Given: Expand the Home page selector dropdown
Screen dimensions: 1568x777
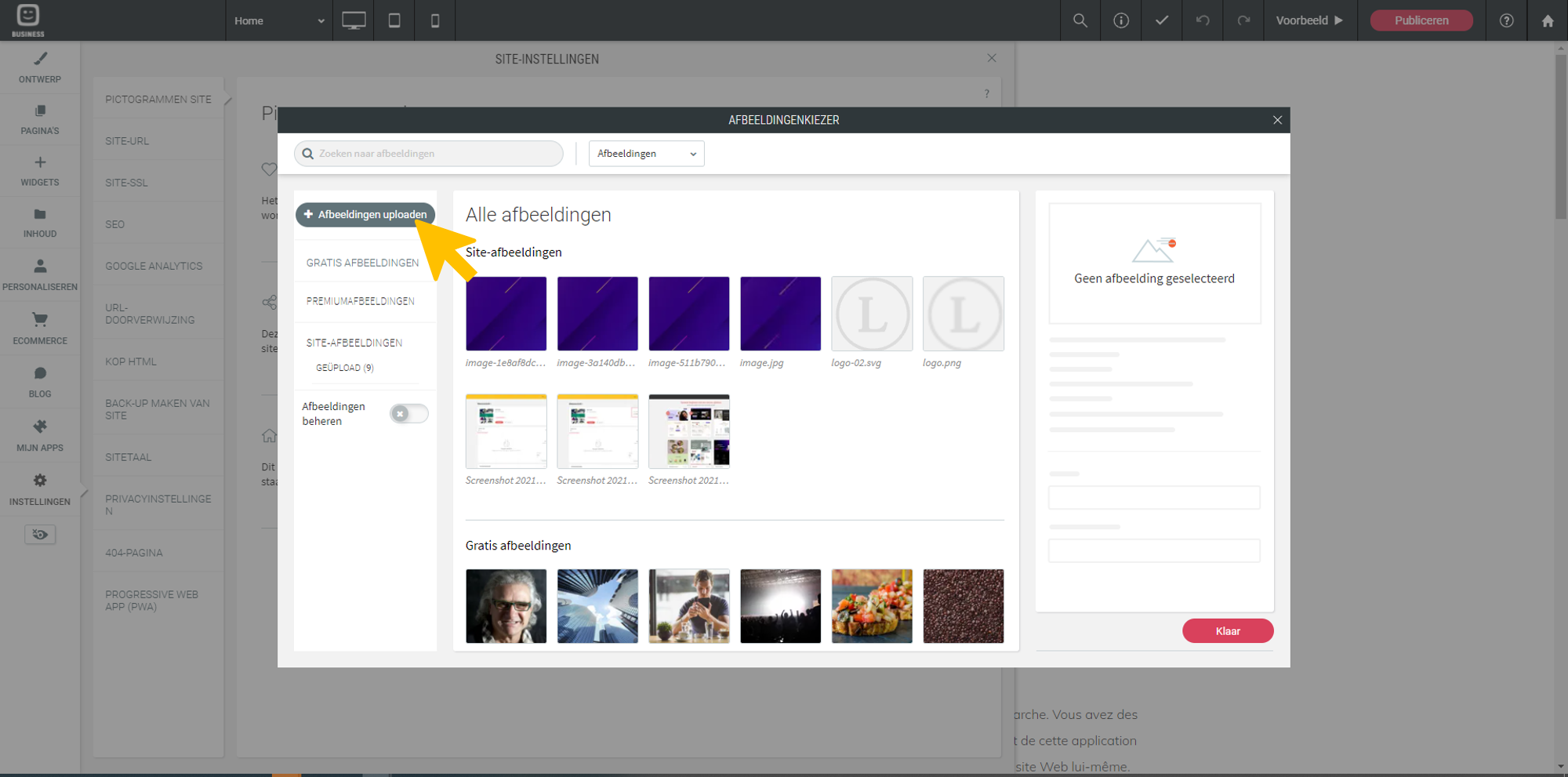Looking at the screenshot, I should [278, 20].
